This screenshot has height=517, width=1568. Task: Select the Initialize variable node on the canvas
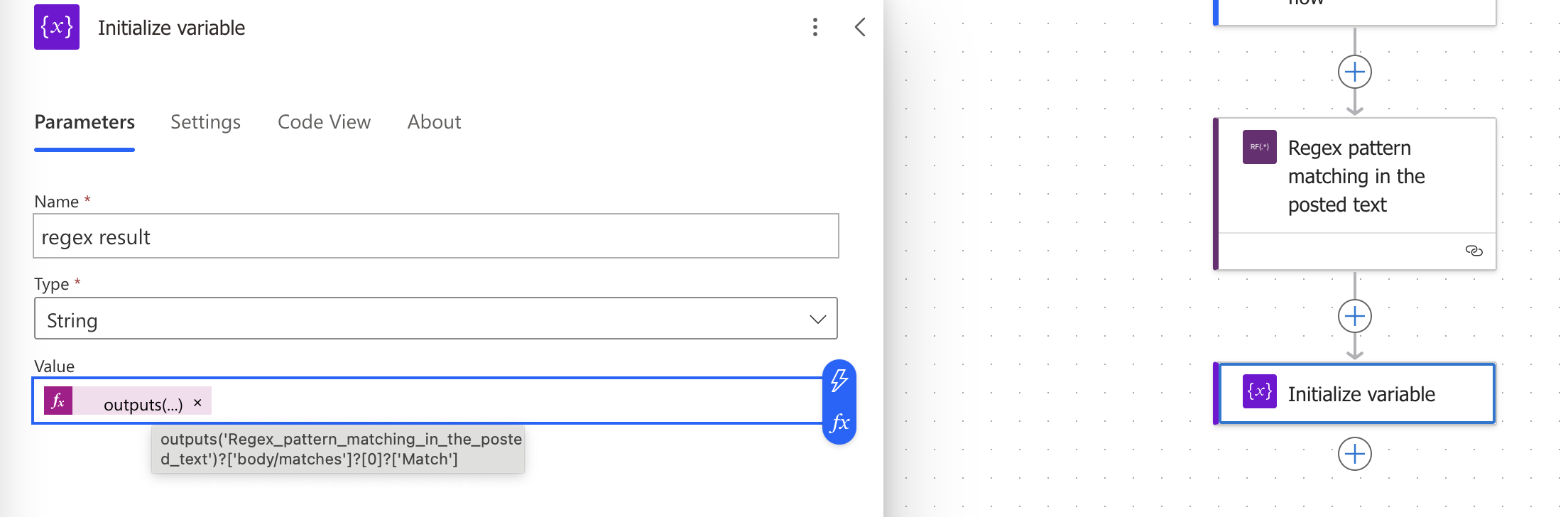point(1361,393)
